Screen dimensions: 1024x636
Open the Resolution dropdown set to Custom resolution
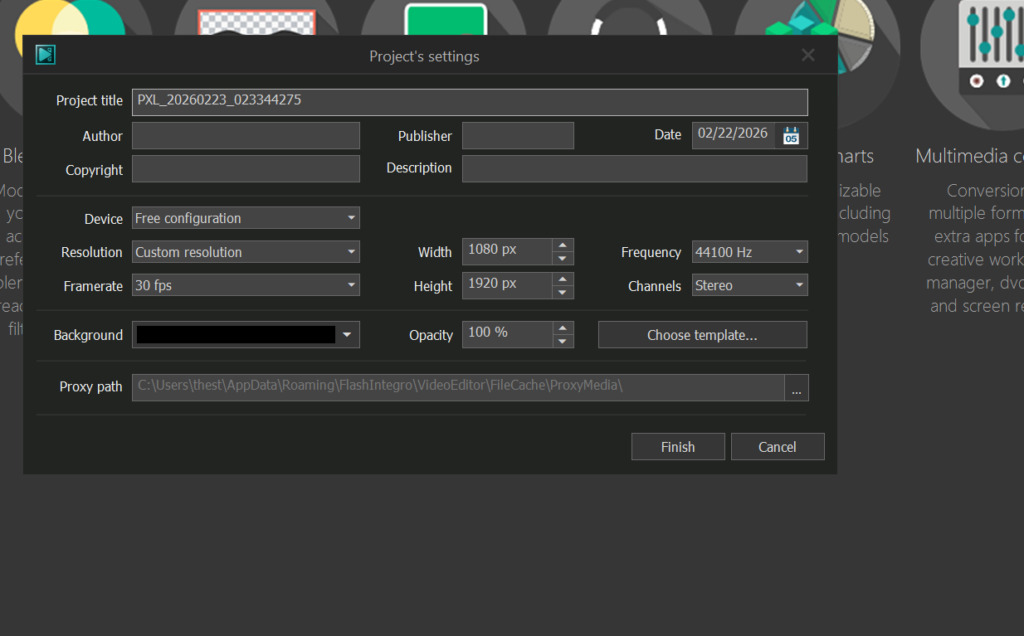(351, 252)
